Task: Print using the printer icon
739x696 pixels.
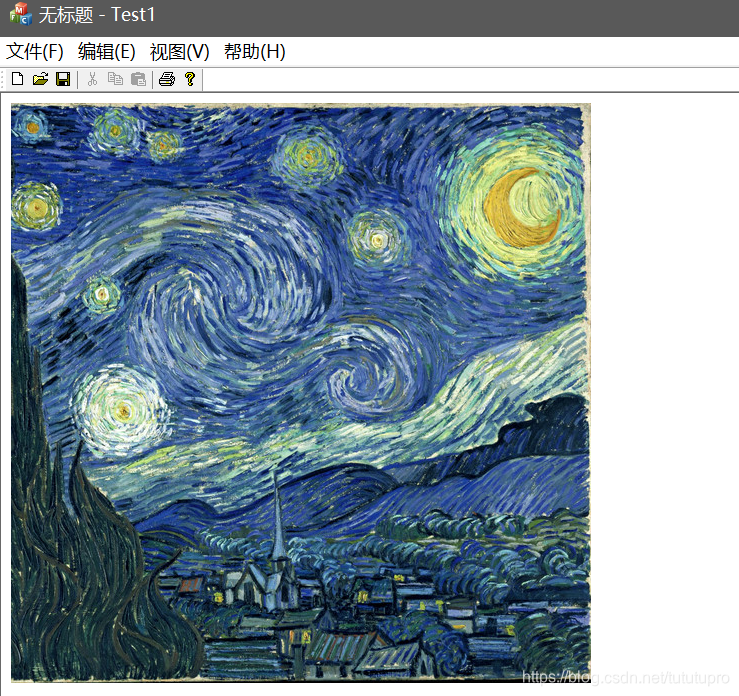Action: click(x=167, y=79)
